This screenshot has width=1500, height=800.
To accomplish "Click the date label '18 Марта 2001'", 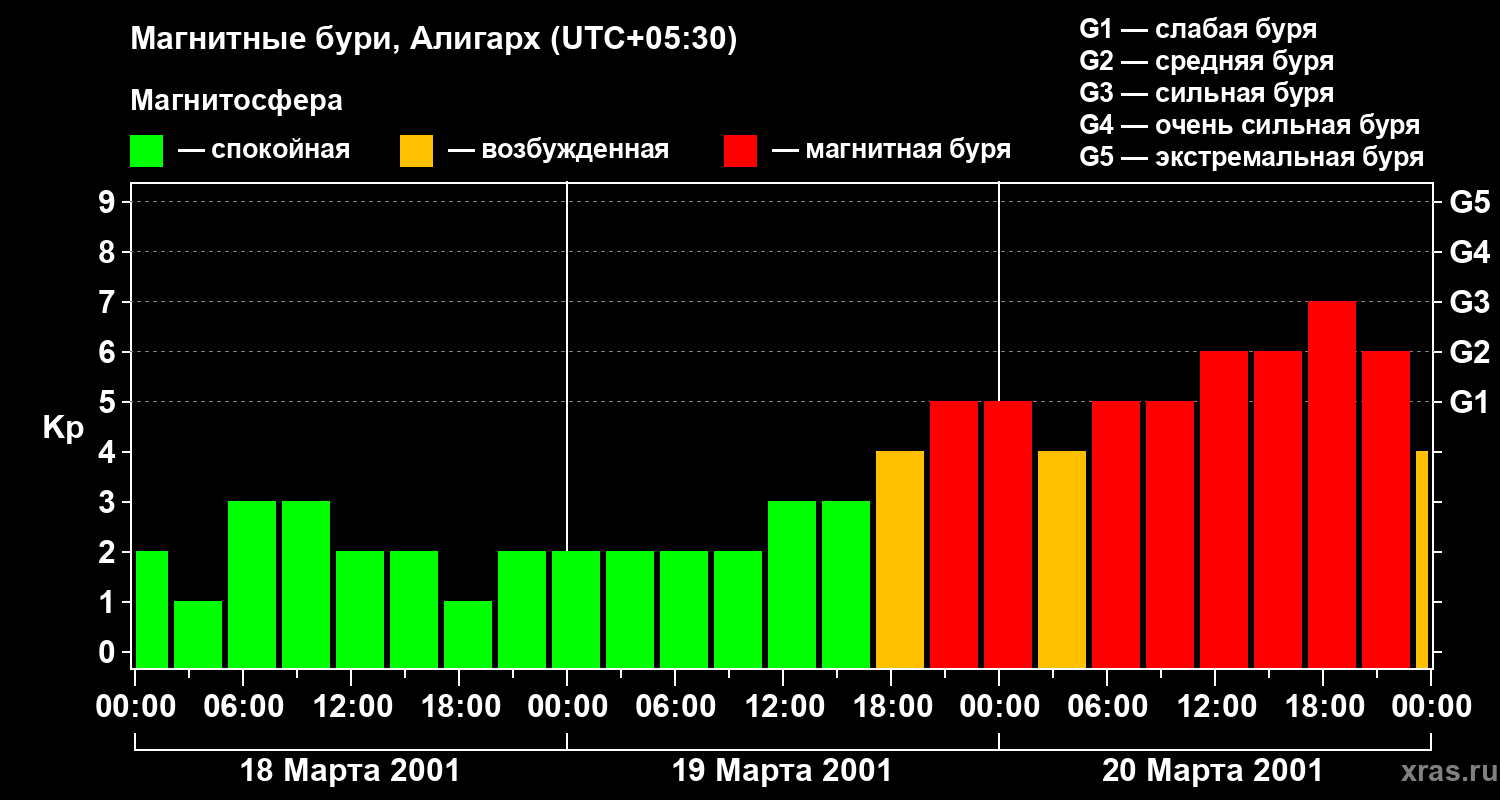I will 351,771.
